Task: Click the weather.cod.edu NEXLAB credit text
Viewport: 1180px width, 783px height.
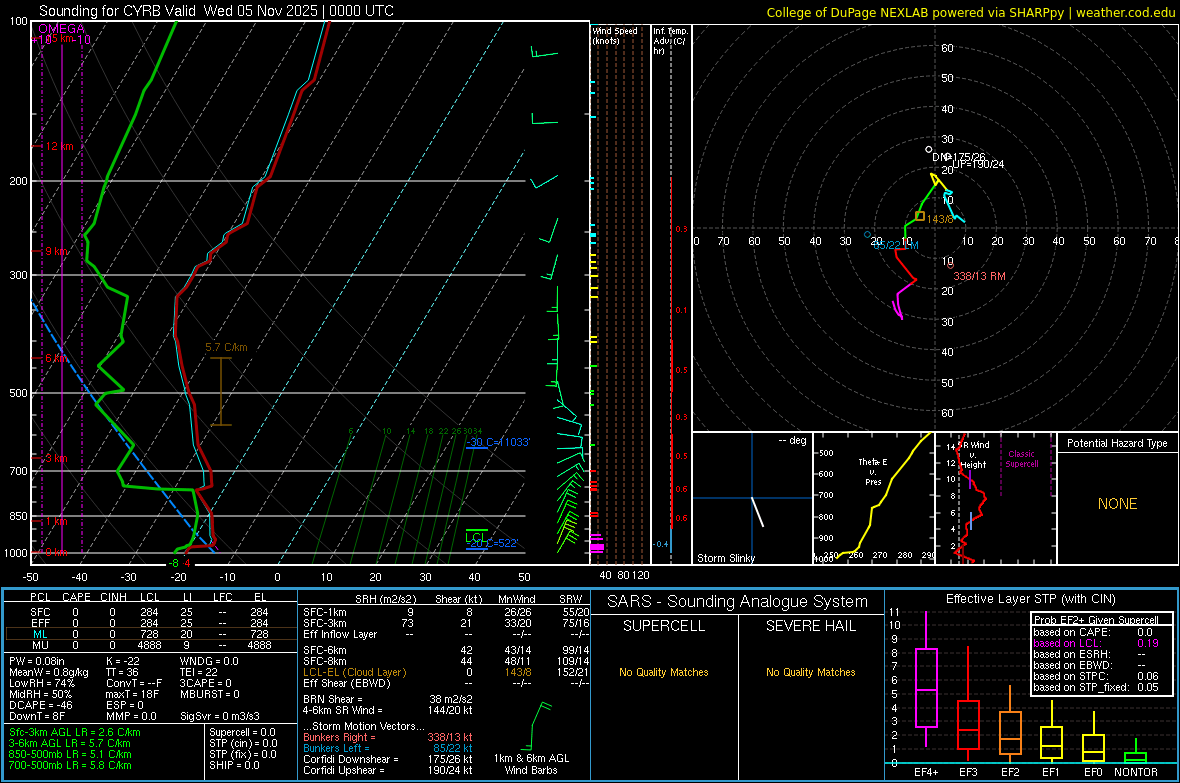Action: point(971,13)
